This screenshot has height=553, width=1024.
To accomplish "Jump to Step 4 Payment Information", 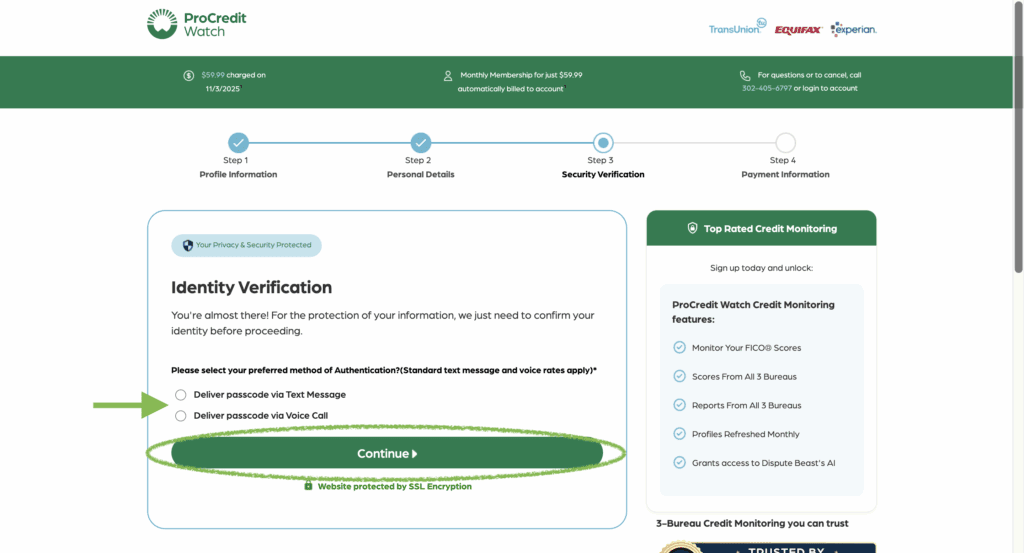I will [785, 143].
